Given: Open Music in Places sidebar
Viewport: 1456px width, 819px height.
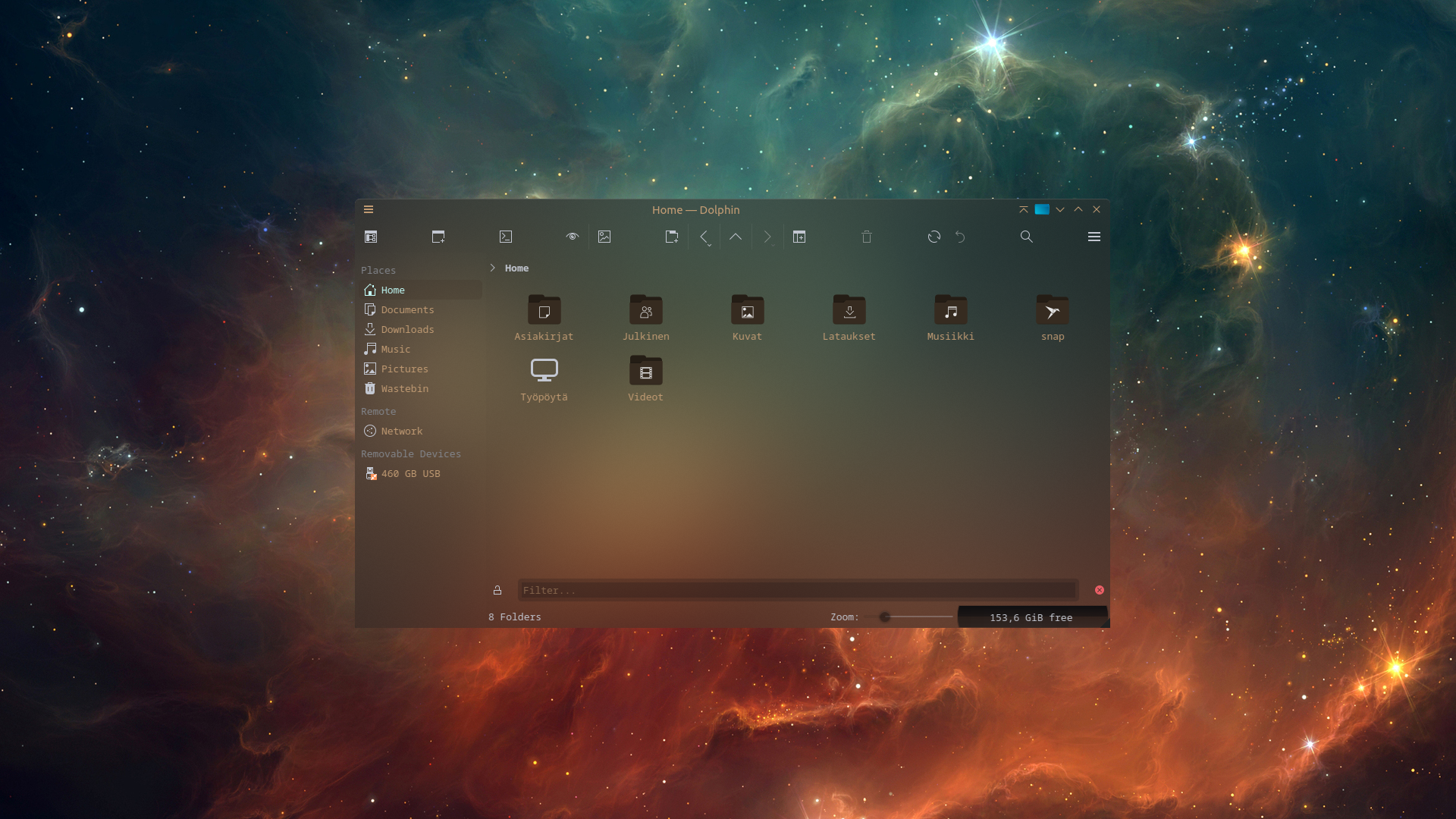Looking at the screenshot, I should 420,349.
